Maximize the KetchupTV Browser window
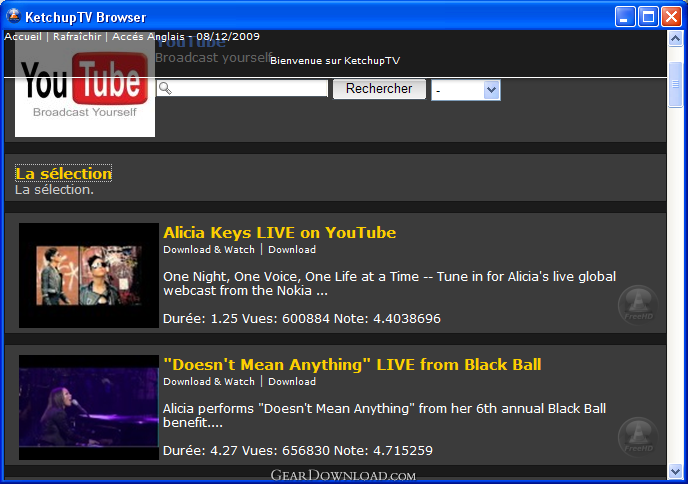Viewport: 688px width, 484px height. (648, 17)
